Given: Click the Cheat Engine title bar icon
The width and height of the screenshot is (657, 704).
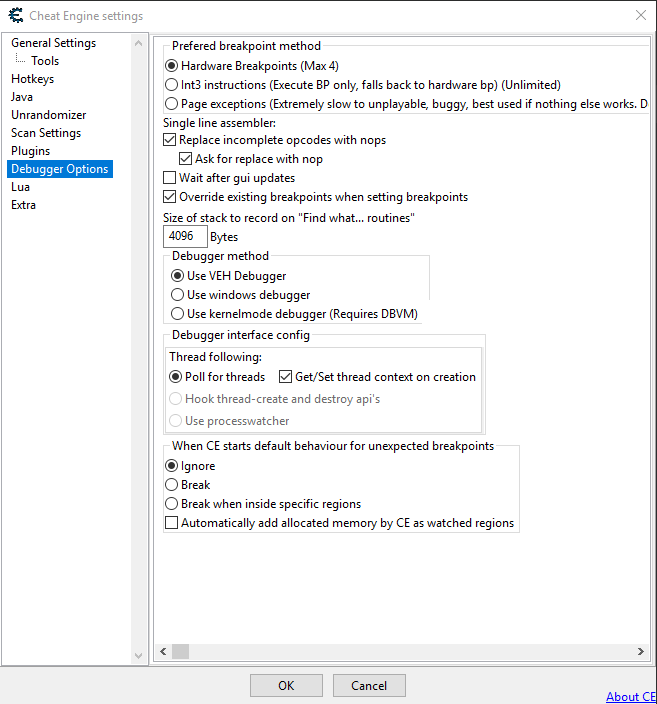Looking at the screenshot, I should (x=16, y=16).
